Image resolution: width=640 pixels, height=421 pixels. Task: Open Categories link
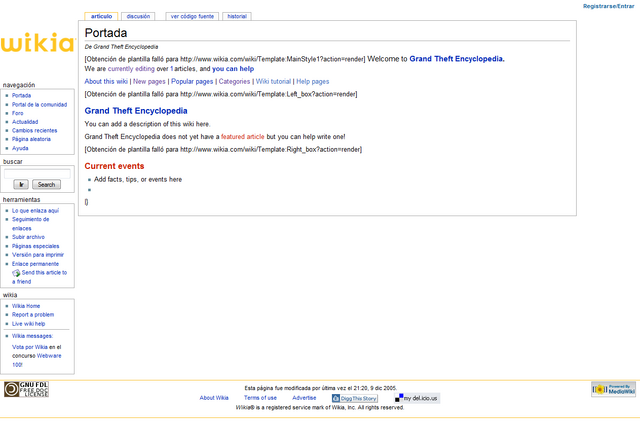[234, 81]
